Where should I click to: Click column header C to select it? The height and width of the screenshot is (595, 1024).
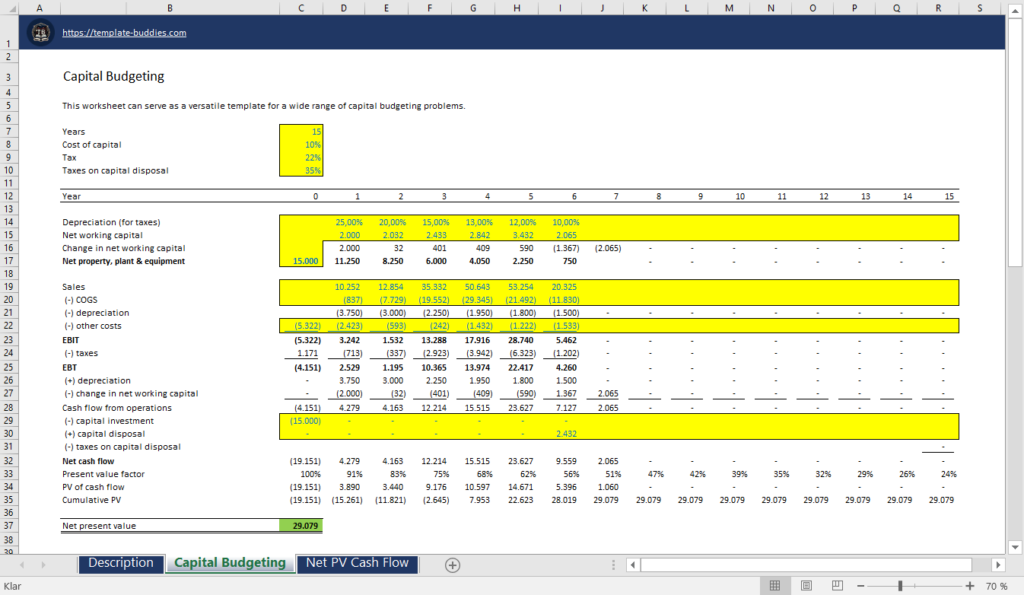[301, 7]
